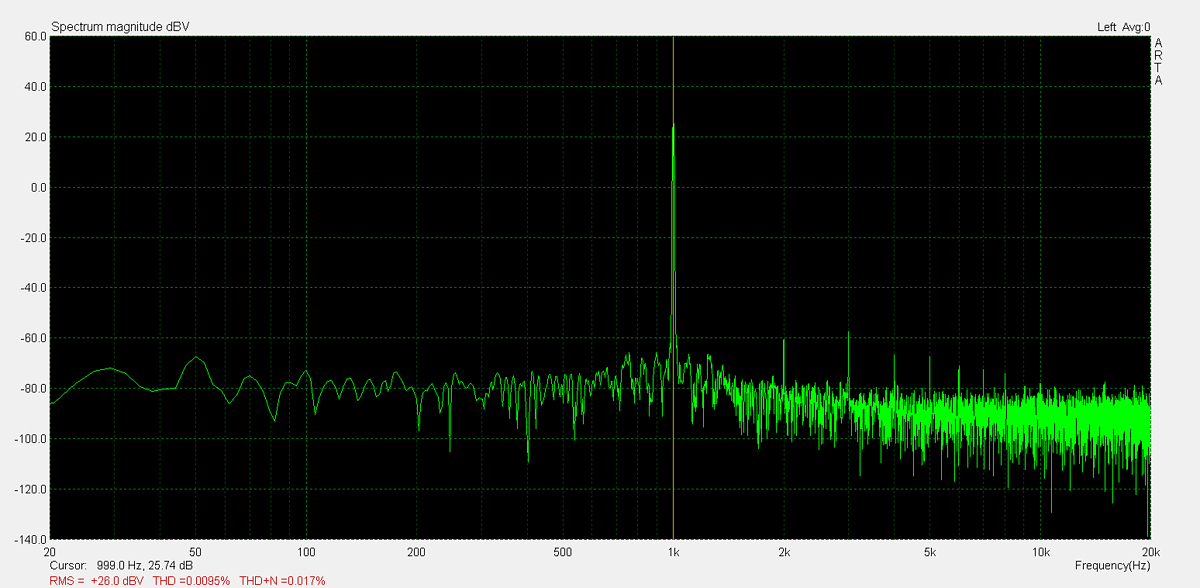This screenshot has width=1200, height=588.
Task: Click the 50 Hz hum bump on trace
Action: [x=198, y=358]
